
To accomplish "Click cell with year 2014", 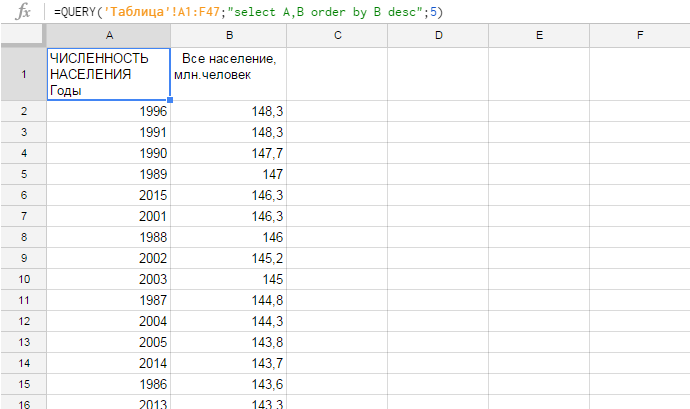I will pyautogui.click(x=109, y=363).
